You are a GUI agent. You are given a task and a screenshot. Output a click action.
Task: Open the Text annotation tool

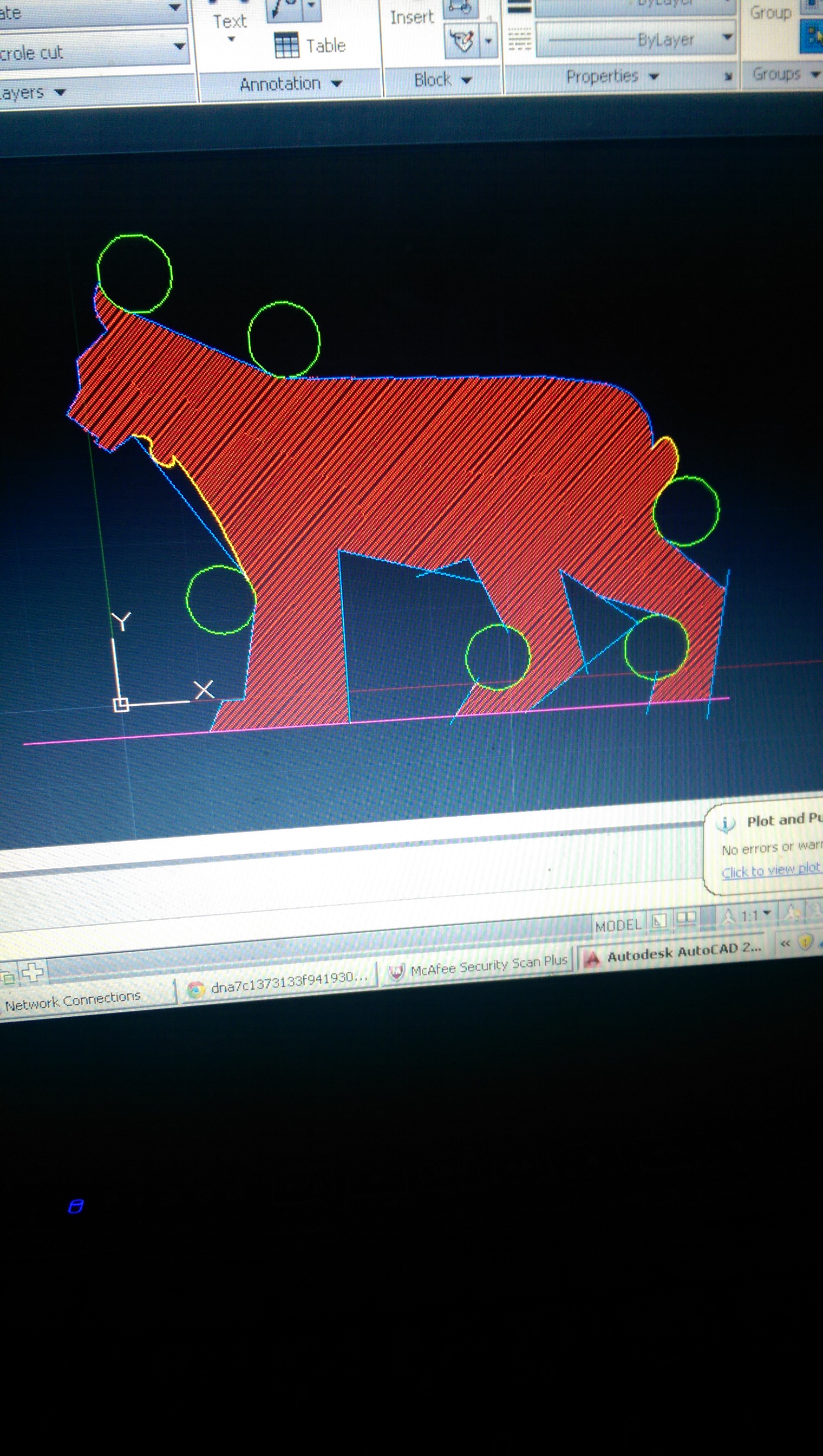tap(230, 22)
